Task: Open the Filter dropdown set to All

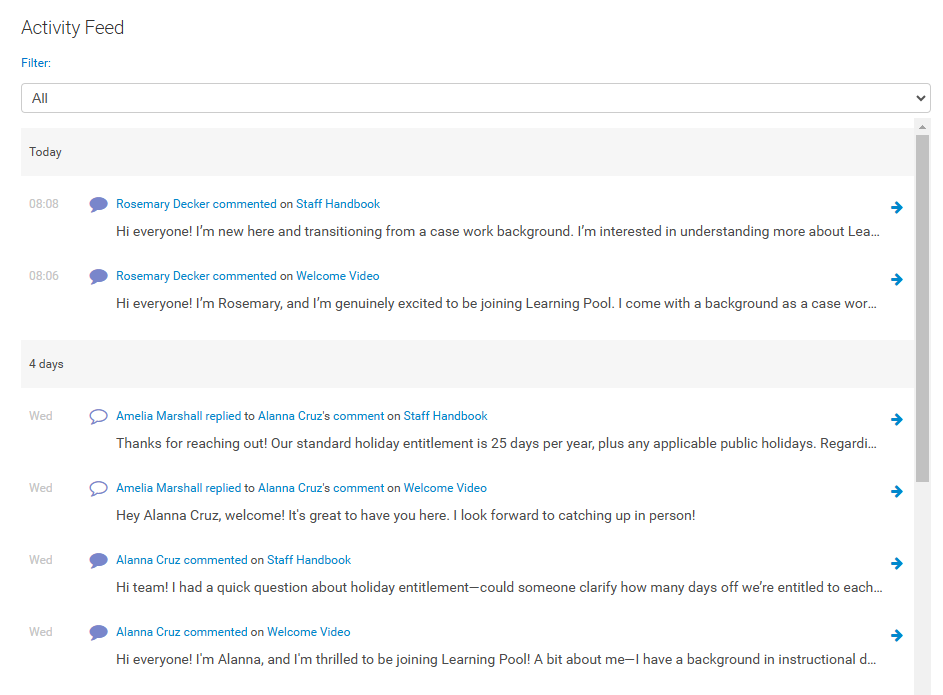Action: pos(475,98)
